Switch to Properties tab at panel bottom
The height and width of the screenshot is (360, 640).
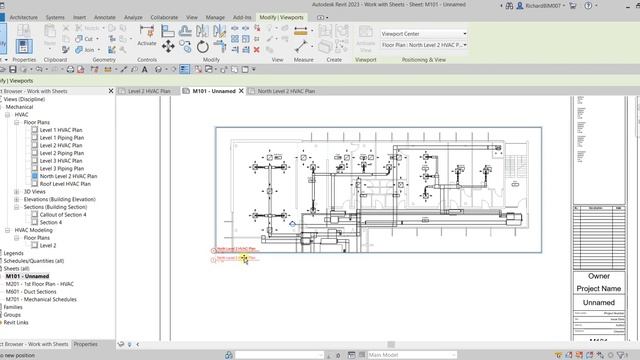pyautogui.click(x=85, y=344)
